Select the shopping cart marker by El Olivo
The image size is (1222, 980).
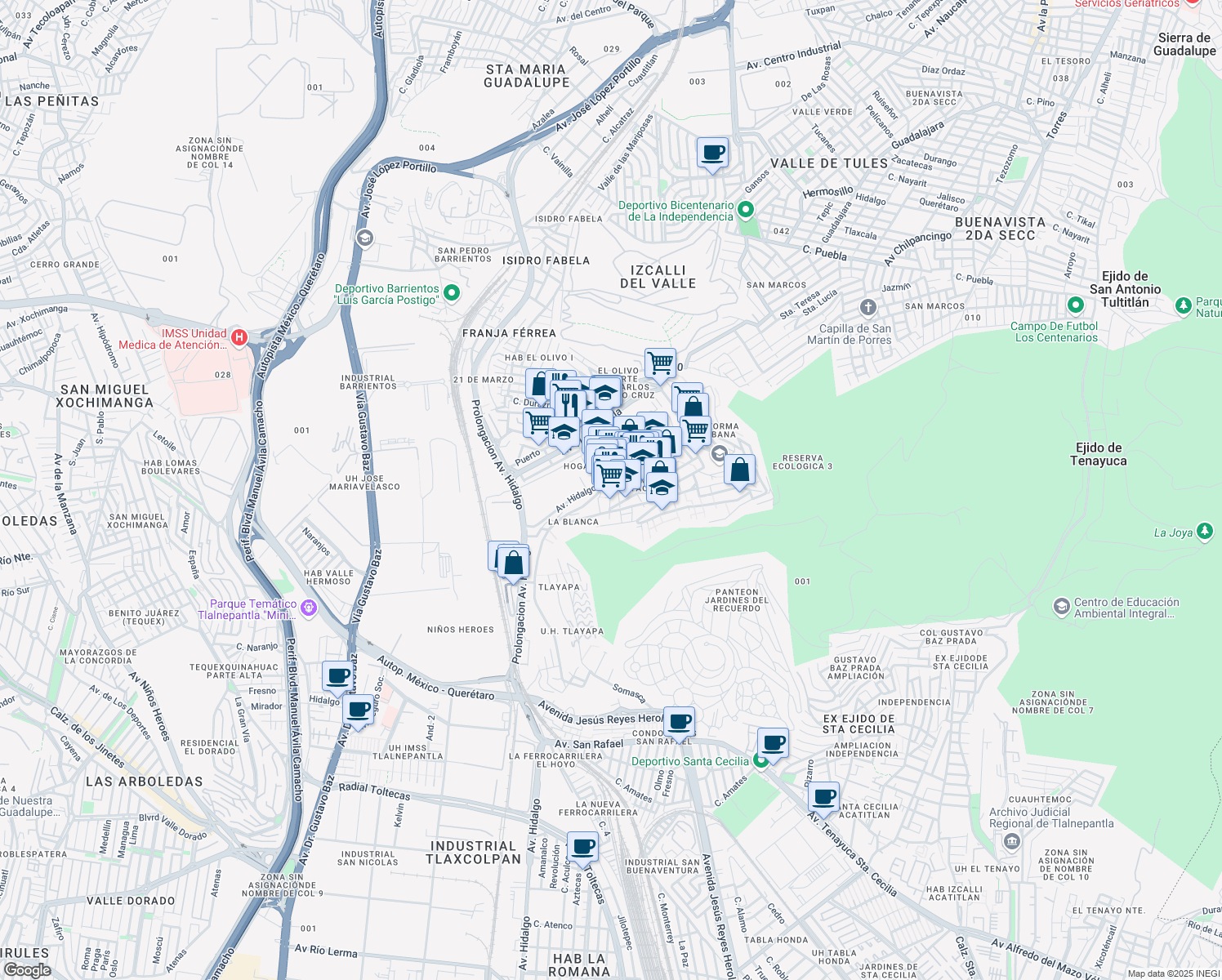pyautogui.click(x=660, y=363)
